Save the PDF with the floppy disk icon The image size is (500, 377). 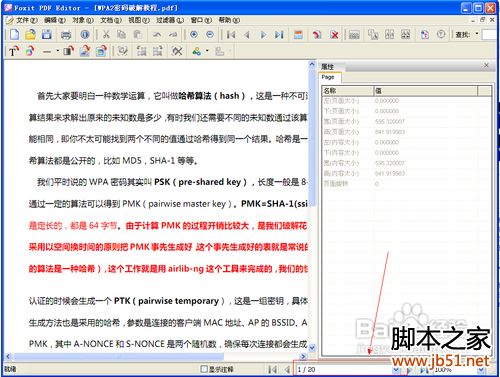coord(46,35)
